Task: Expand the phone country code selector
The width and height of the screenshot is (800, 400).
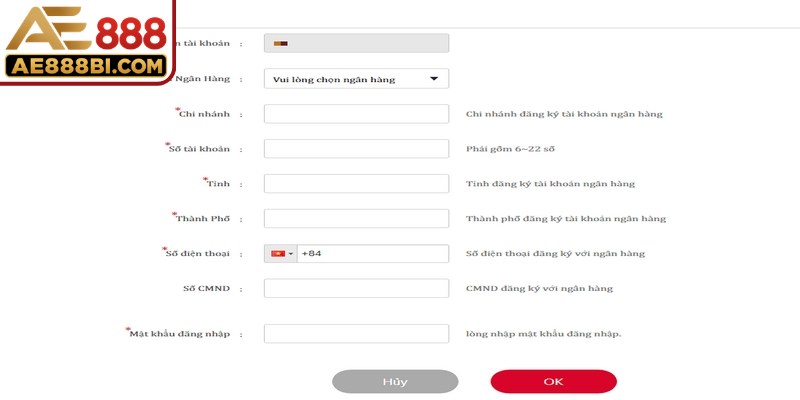Action: (281, 254)
